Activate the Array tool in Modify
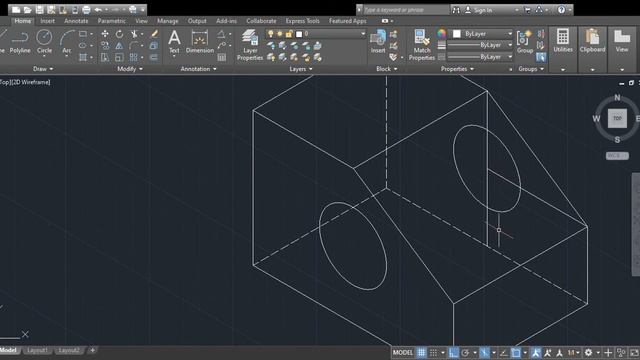640x360 pixels. pos(133,58)
